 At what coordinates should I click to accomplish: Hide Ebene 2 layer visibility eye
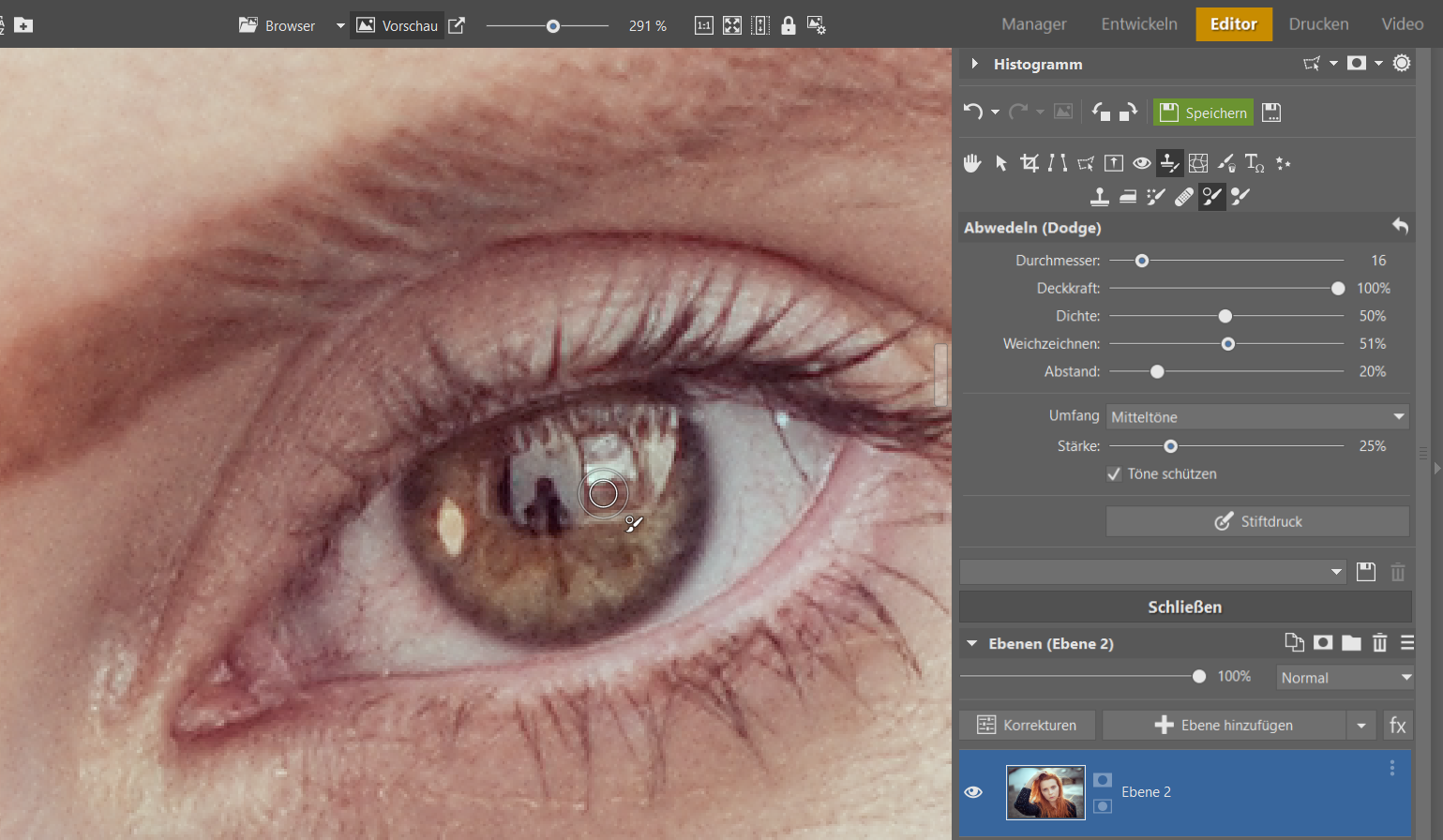tap(973, 792)
